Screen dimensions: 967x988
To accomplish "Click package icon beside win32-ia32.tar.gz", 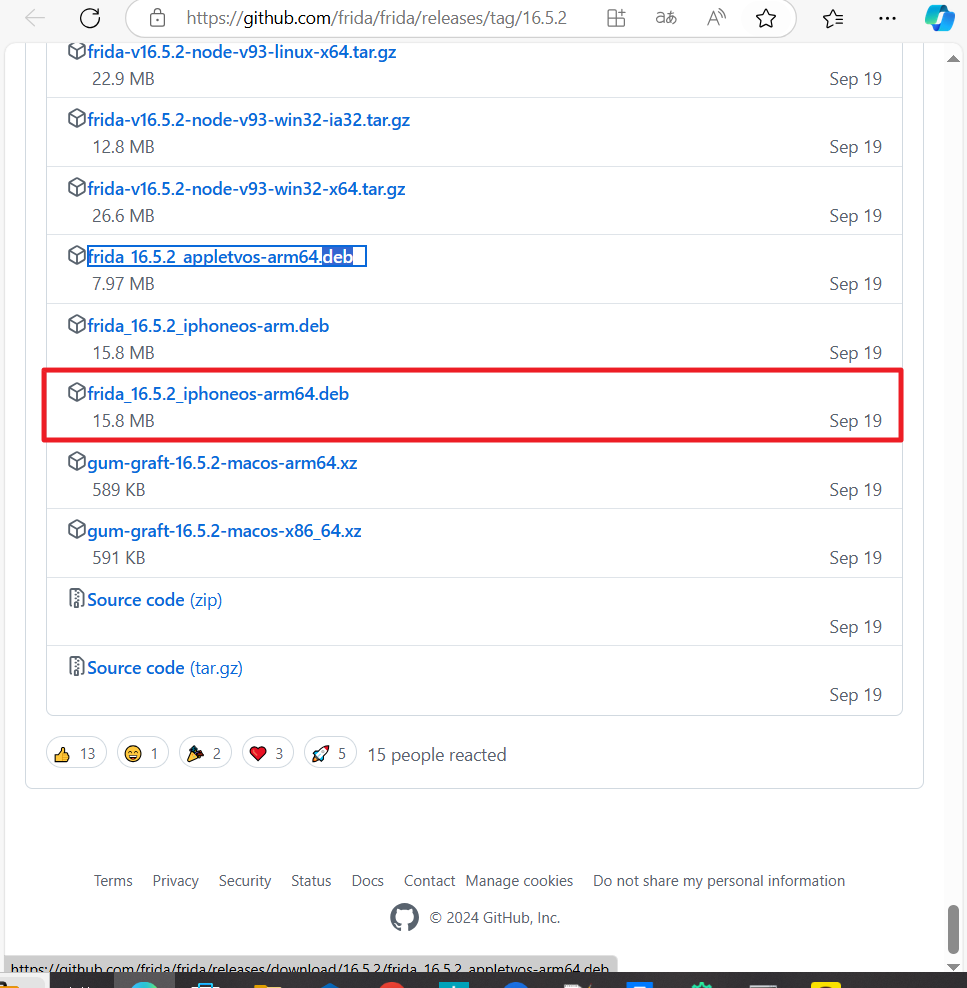I will tap(76, 118).
